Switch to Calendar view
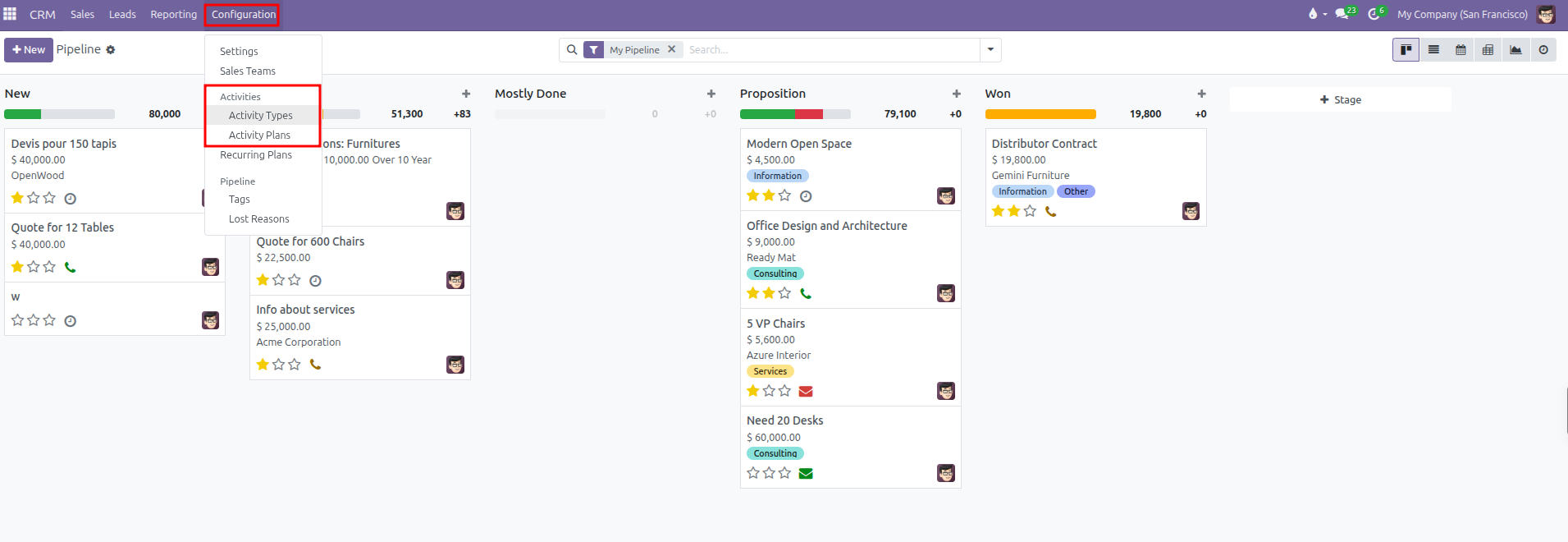1568x542 pixels. (1461, 50)
